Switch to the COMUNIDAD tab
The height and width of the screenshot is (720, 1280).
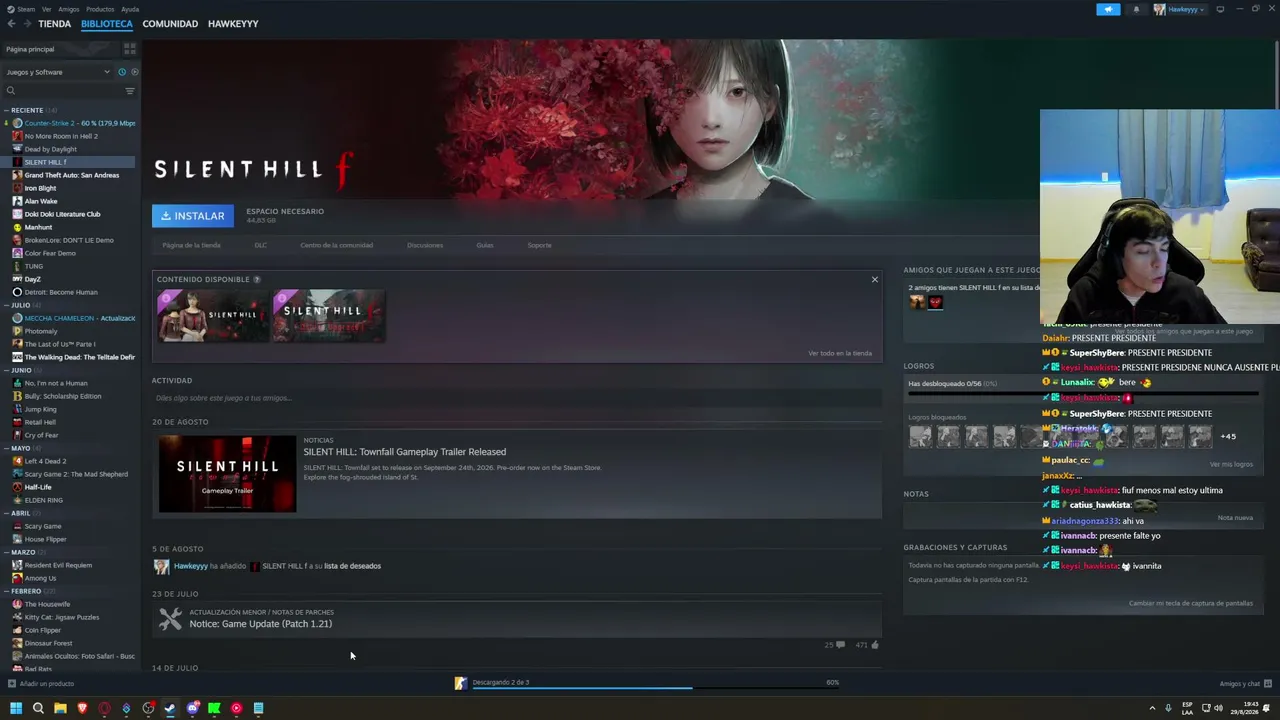tap(170, 24)
